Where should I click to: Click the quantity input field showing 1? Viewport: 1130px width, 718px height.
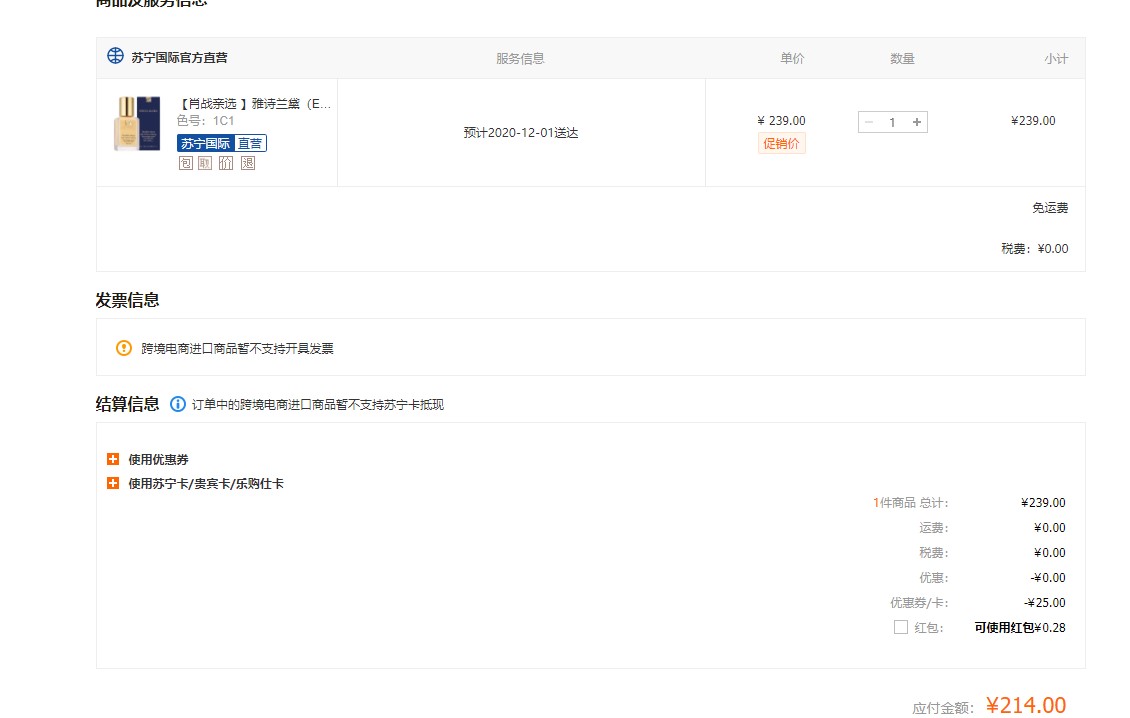[x=892, y=122]
